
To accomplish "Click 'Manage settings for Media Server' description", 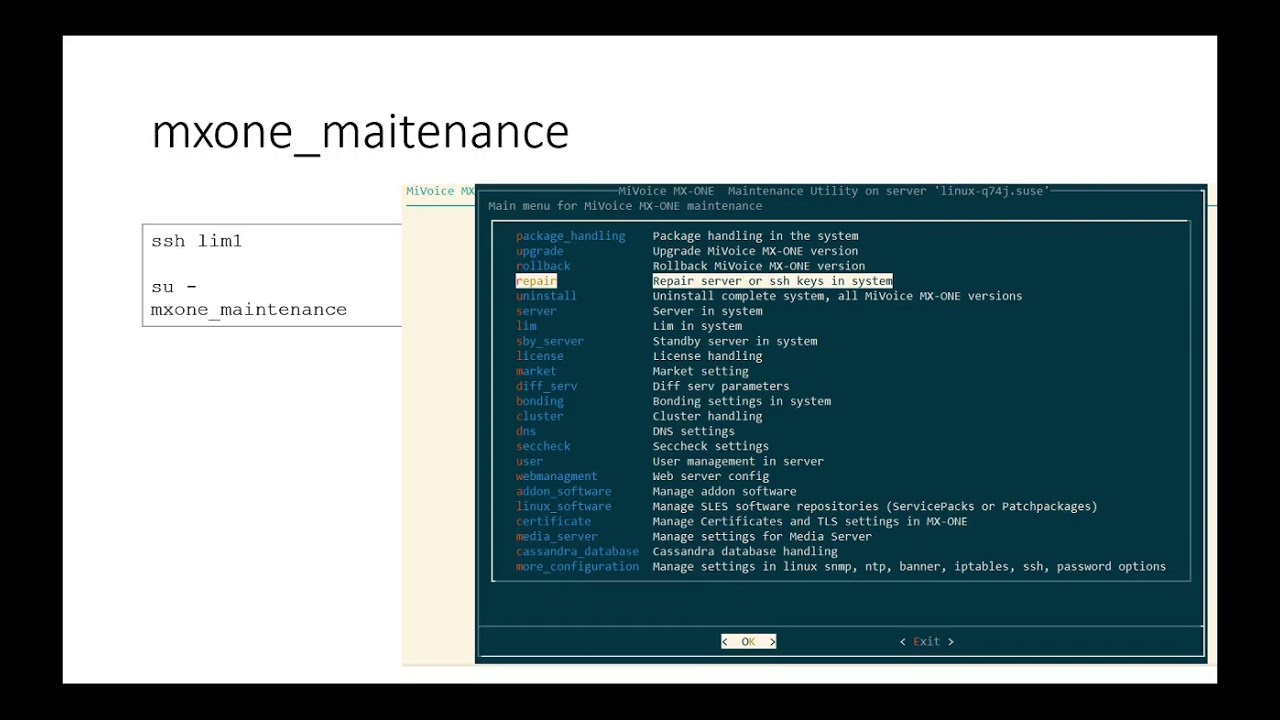I will pyautogui.click(x=762, y=536).
